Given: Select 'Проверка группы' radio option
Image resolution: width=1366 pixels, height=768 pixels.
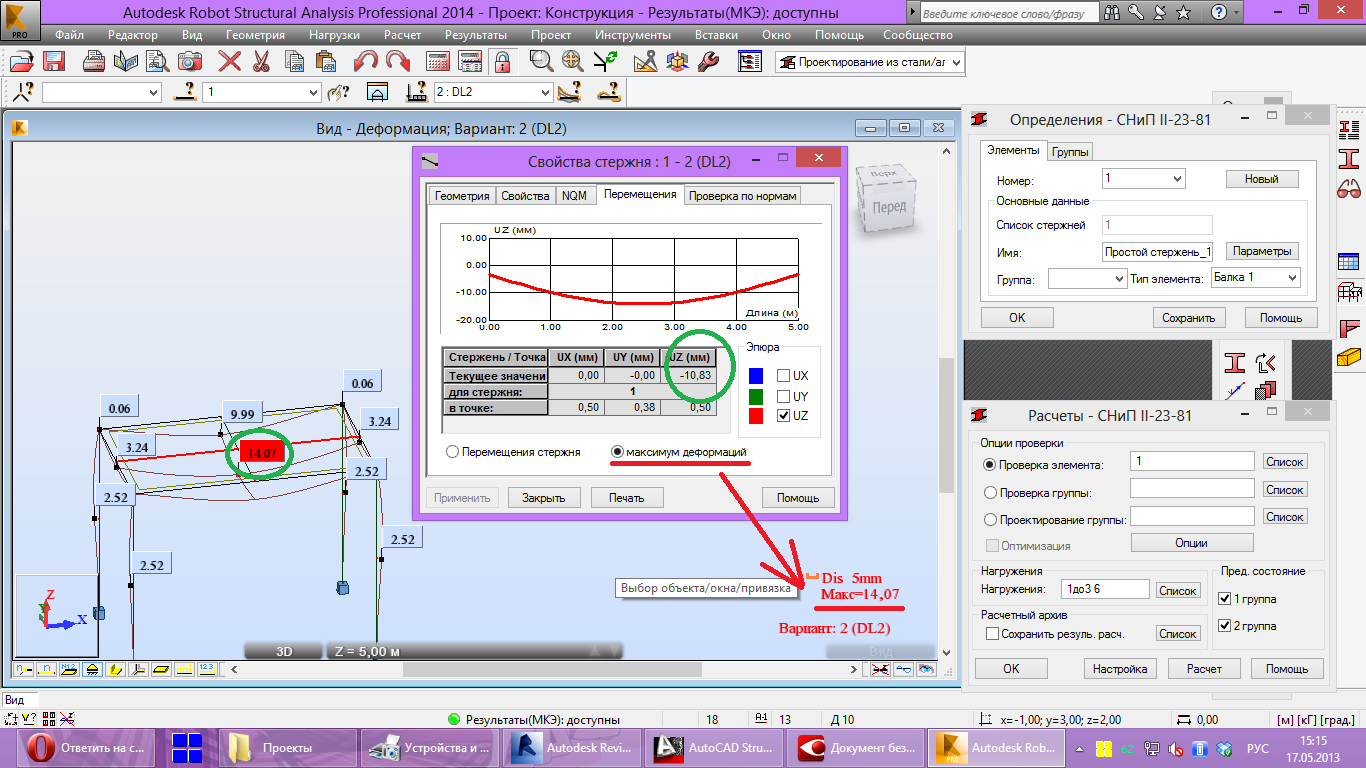Looking at the screenshot, I should click(x=991, y=492).
